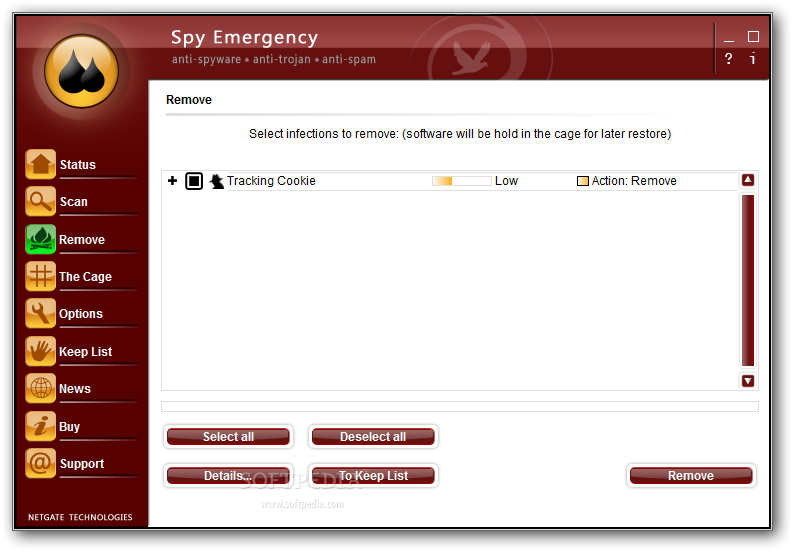
Task: Open the Status house icon
Action: click(40, 164)
